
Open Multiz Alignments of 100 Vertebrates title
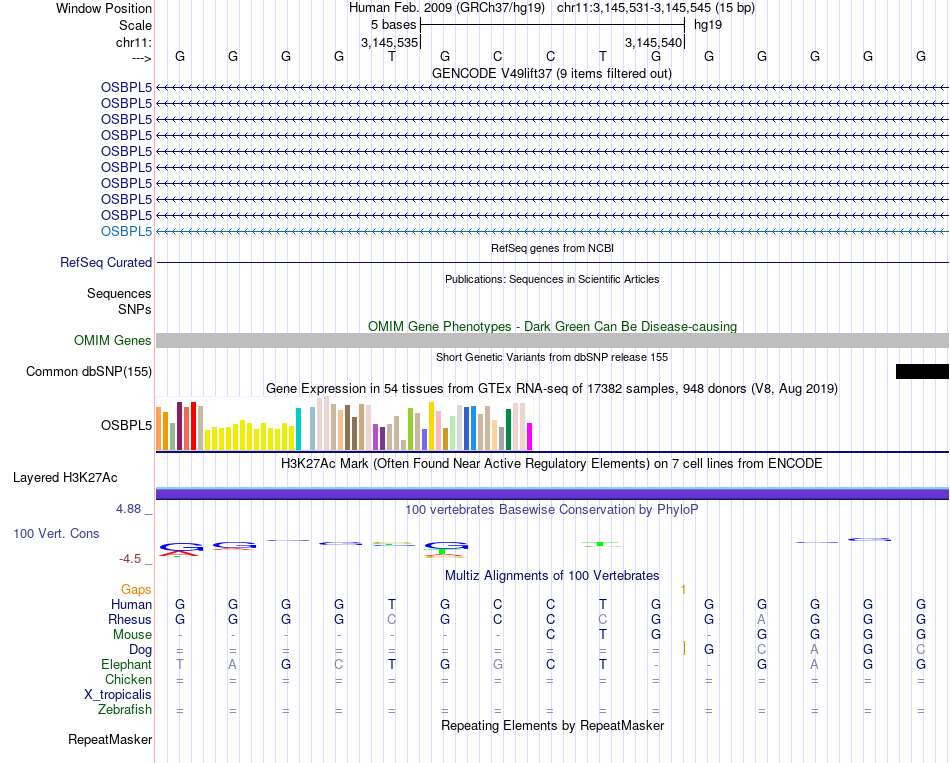(552, 576)
